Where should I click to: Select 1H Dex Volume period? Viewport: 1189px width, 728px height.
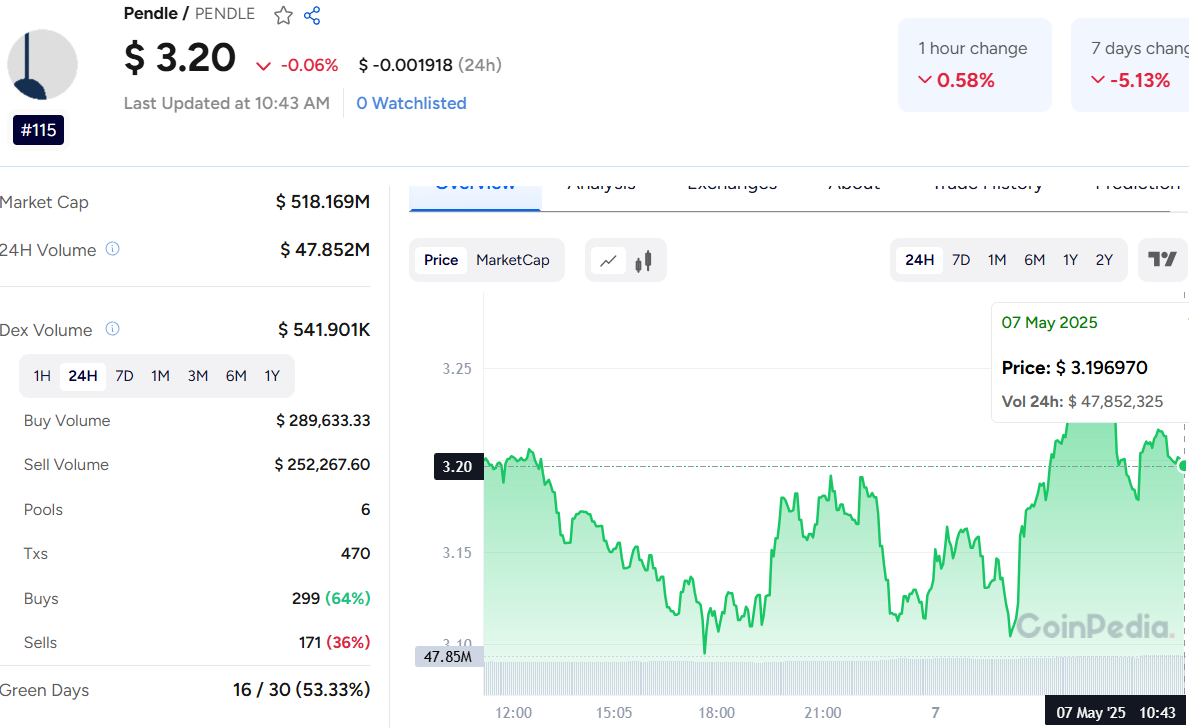[42, 376]
